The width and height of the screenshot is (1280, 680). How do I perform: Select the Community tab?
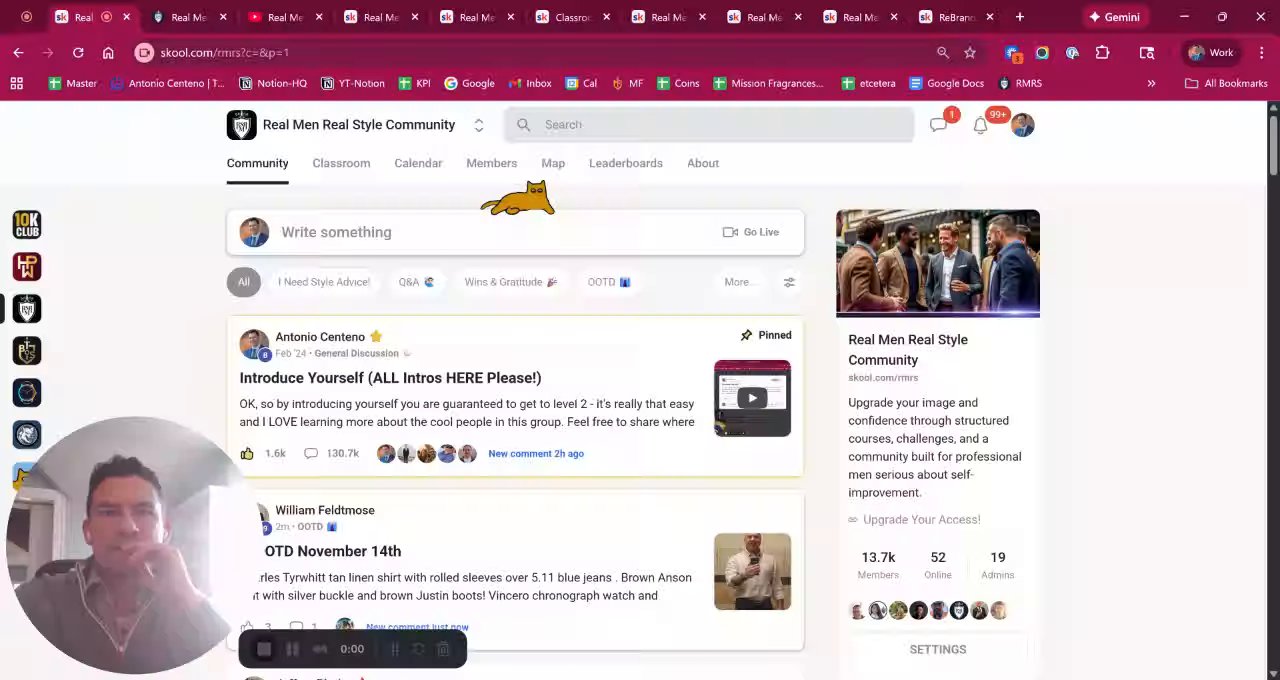[257, 163]
